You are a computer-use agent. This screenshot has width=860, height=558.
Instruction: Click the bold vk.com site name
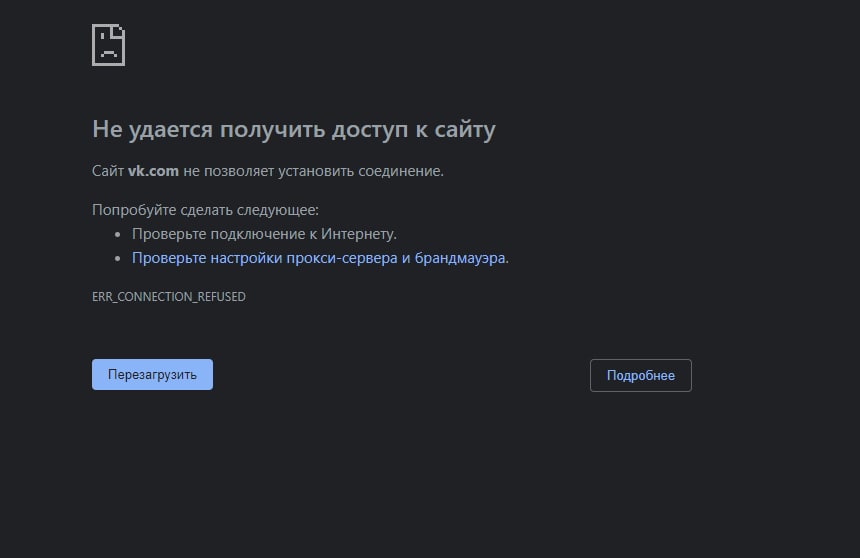pyautogui.click(x=153, y=171)
